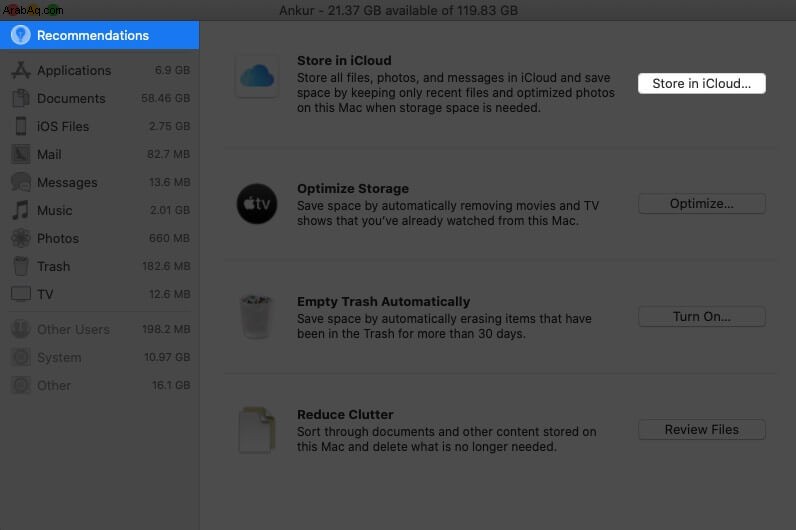The height and width of the screenshot is (530, 796).
Task: Open the Documents category
Action: coord(100,98)
